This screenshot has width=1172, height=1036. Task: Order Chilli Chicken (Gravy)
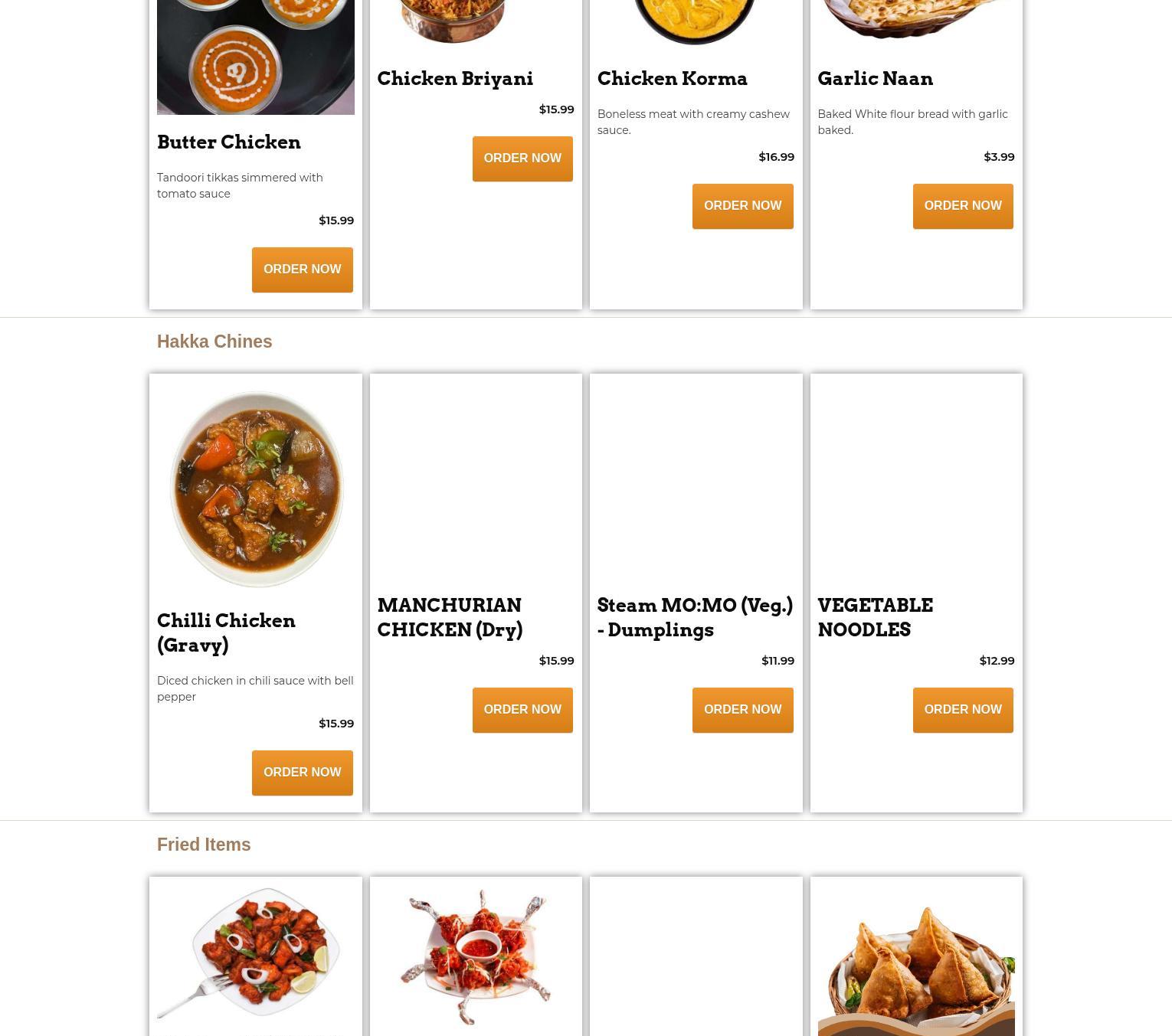302,773
